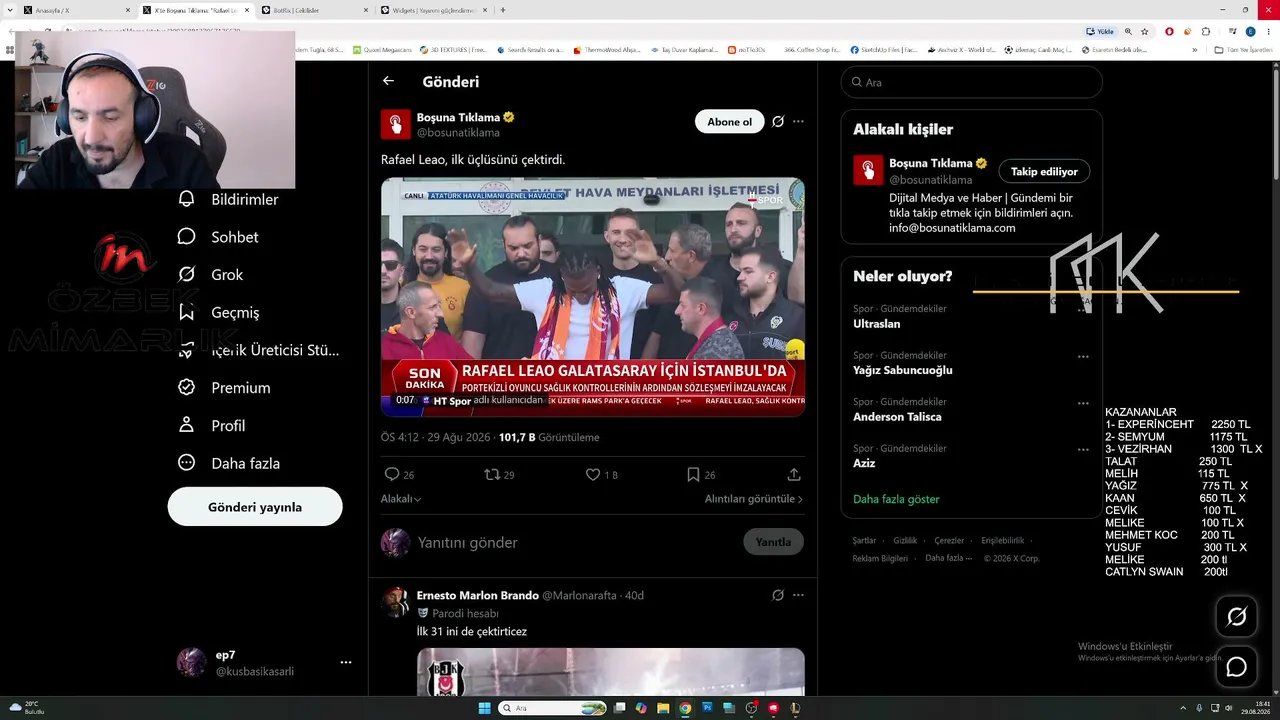Open Boşuna Tıklama's avatar on the post
Viewport: 1280px width, 720px height.
click(x=396, y=124)
